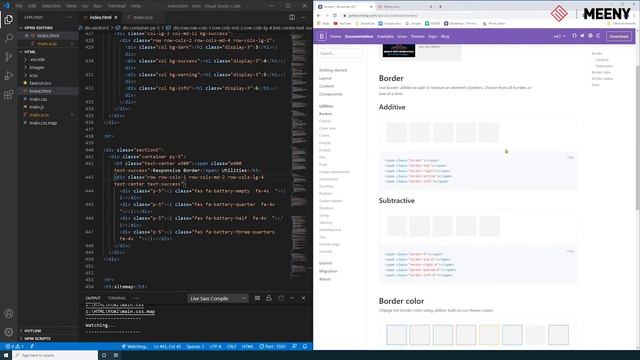Open main.css.map in the Explorer tree
Viewport: 640px width, 360px height.
pos(43,123)
